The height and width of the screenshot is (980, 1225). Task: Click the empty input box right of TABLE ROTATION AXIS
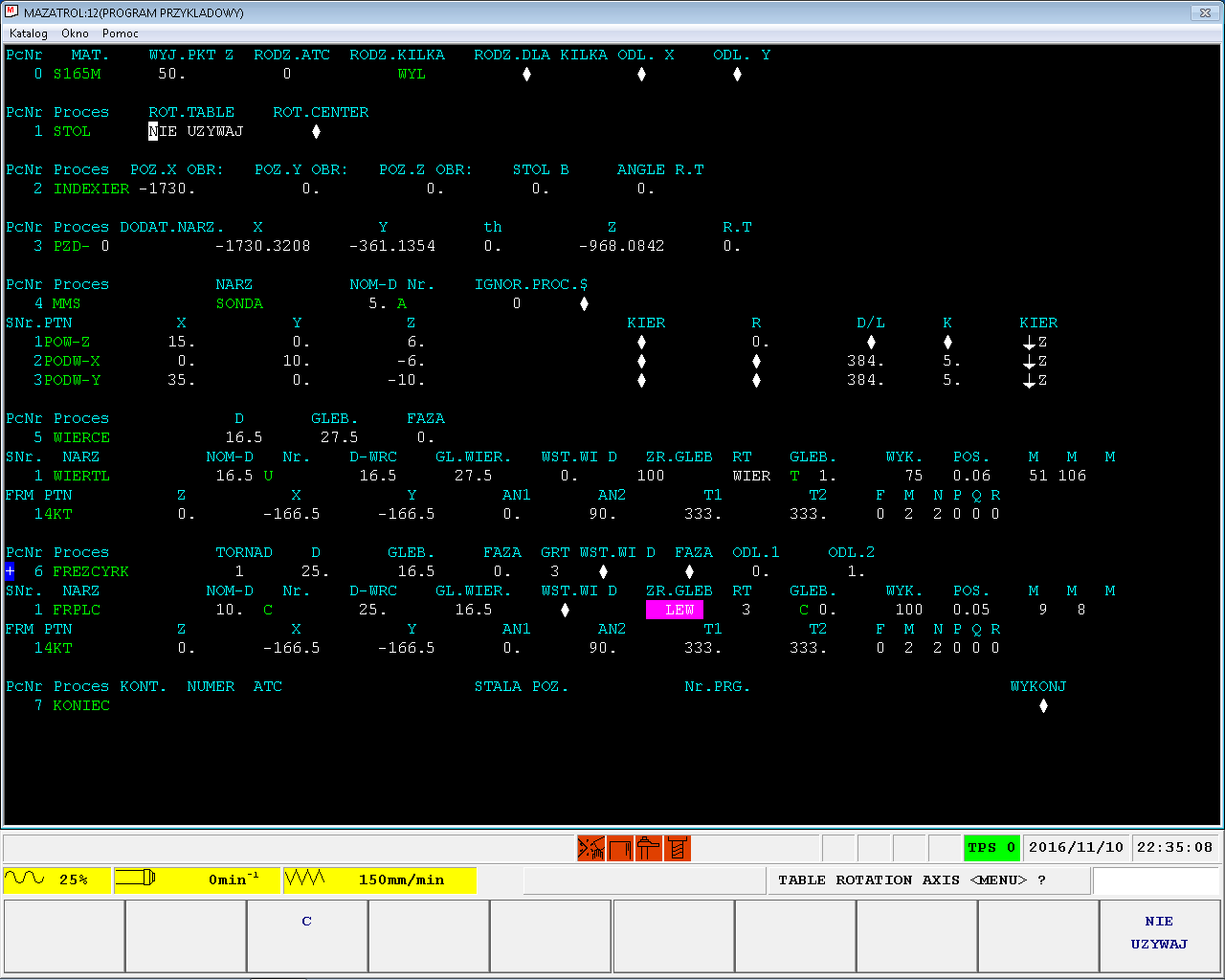point(1156,880)
